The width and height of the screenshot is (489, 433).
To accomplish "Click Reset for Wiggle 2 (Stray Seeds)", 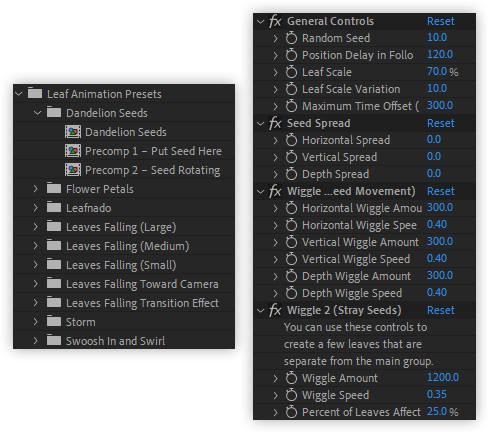I will (x=440, y=310).
